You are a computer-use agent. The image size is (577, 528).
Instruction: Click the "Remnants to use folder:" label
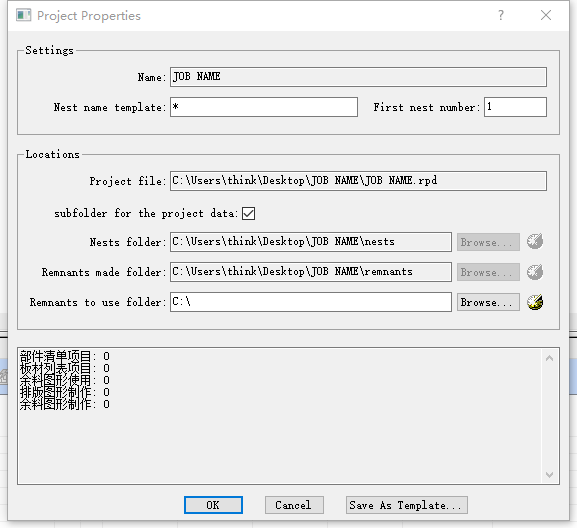(x=98, y=302)
